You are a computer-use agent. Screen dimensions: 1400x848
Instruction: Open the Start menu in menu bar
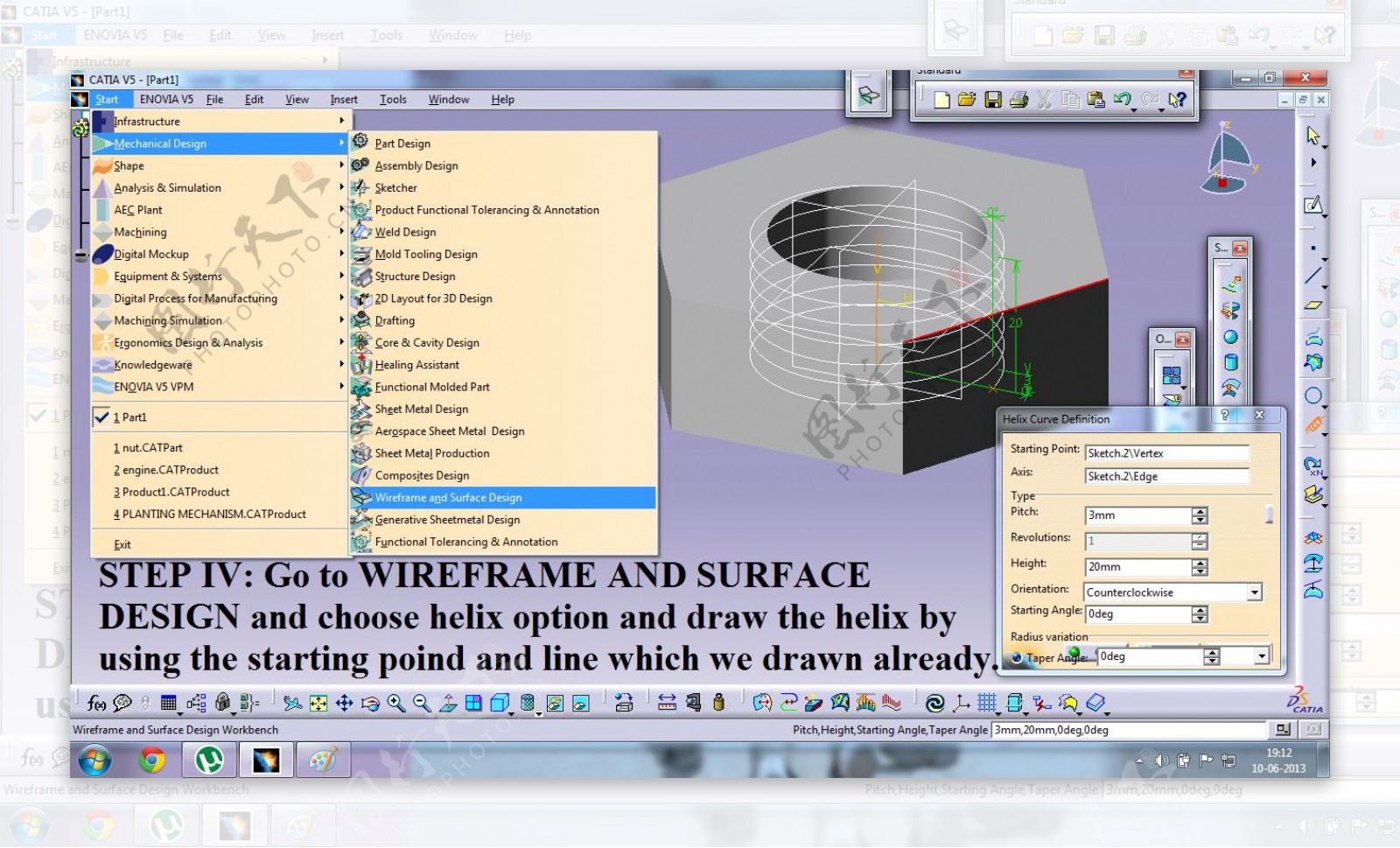point(107,100)
